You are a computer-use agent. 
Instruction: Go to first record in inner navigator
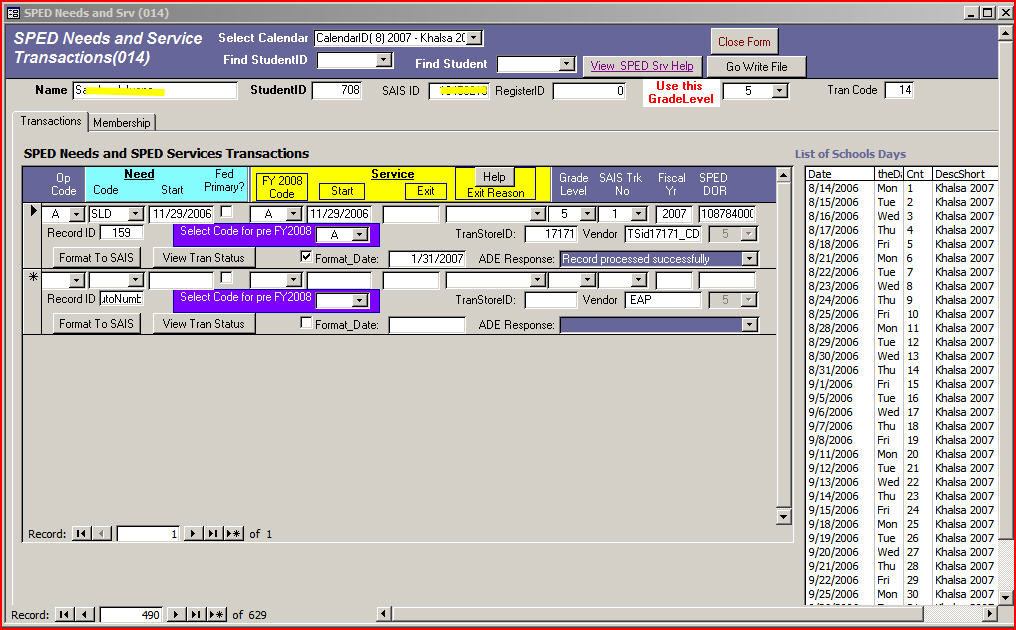point(81,533)
